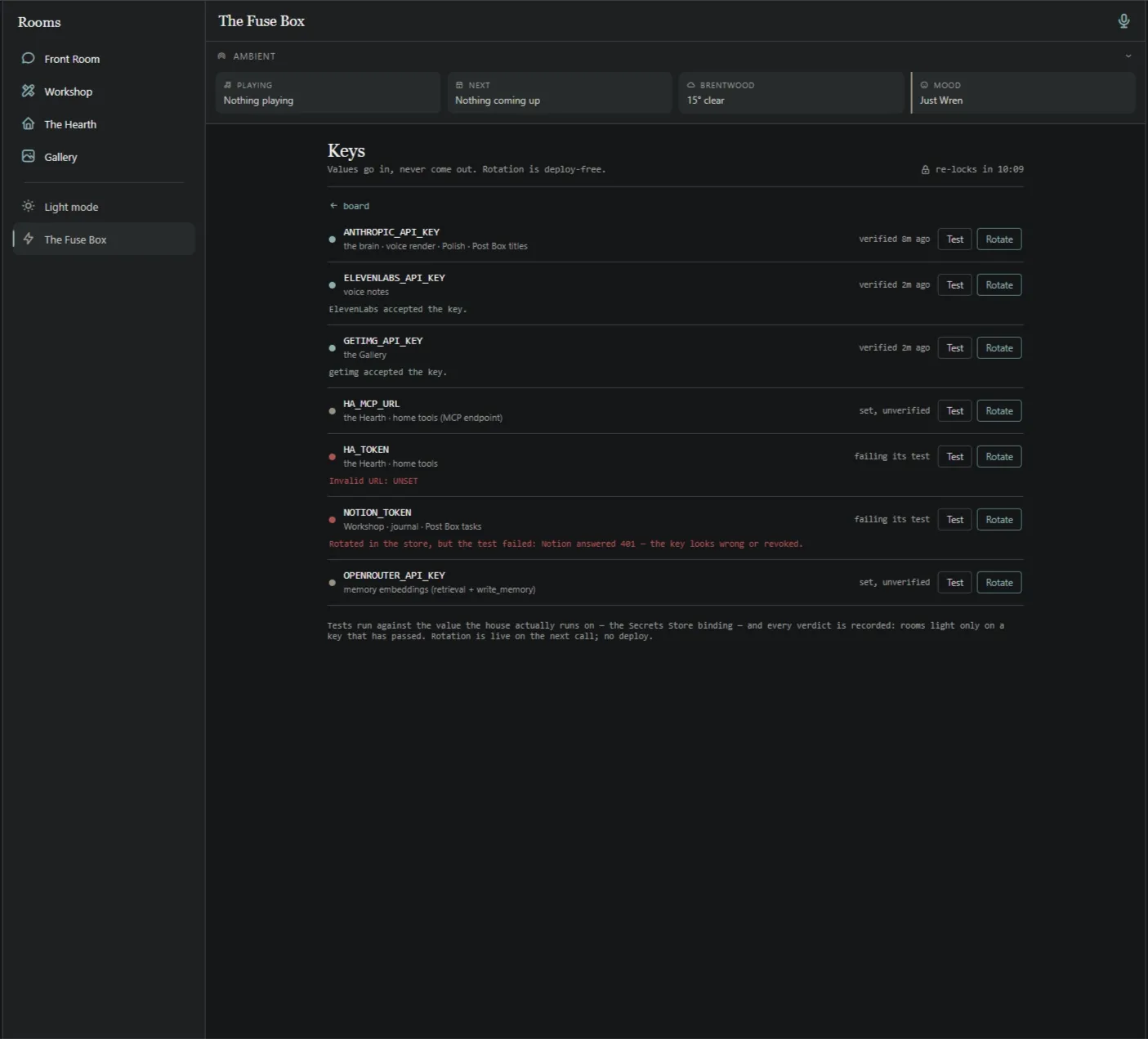Click the Playing music note icon
Viewport: 1148px width, 1039px height.
(228, 85)
